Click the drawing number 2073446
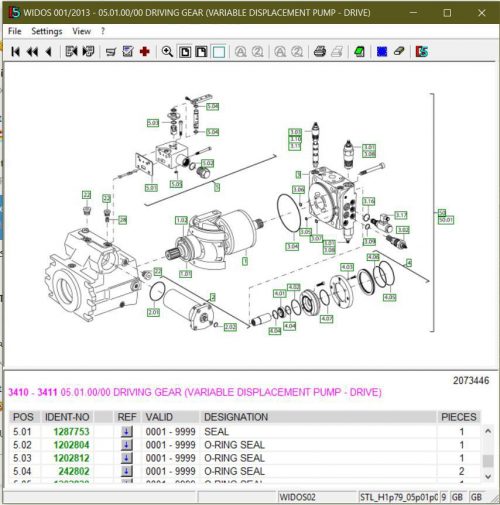 pos(471,380)
